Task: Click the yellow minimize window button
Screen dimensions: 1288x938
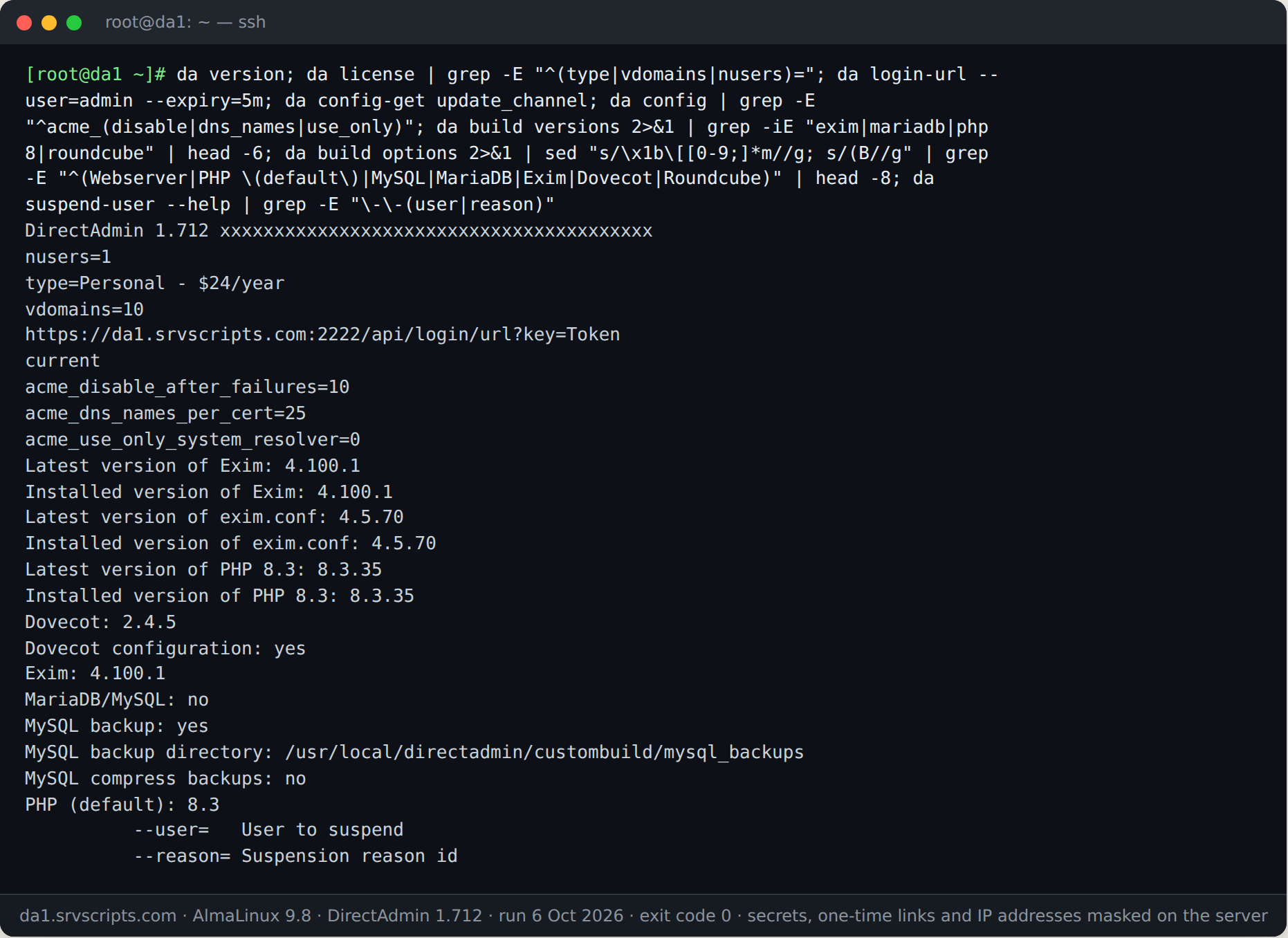Action: 49,23
